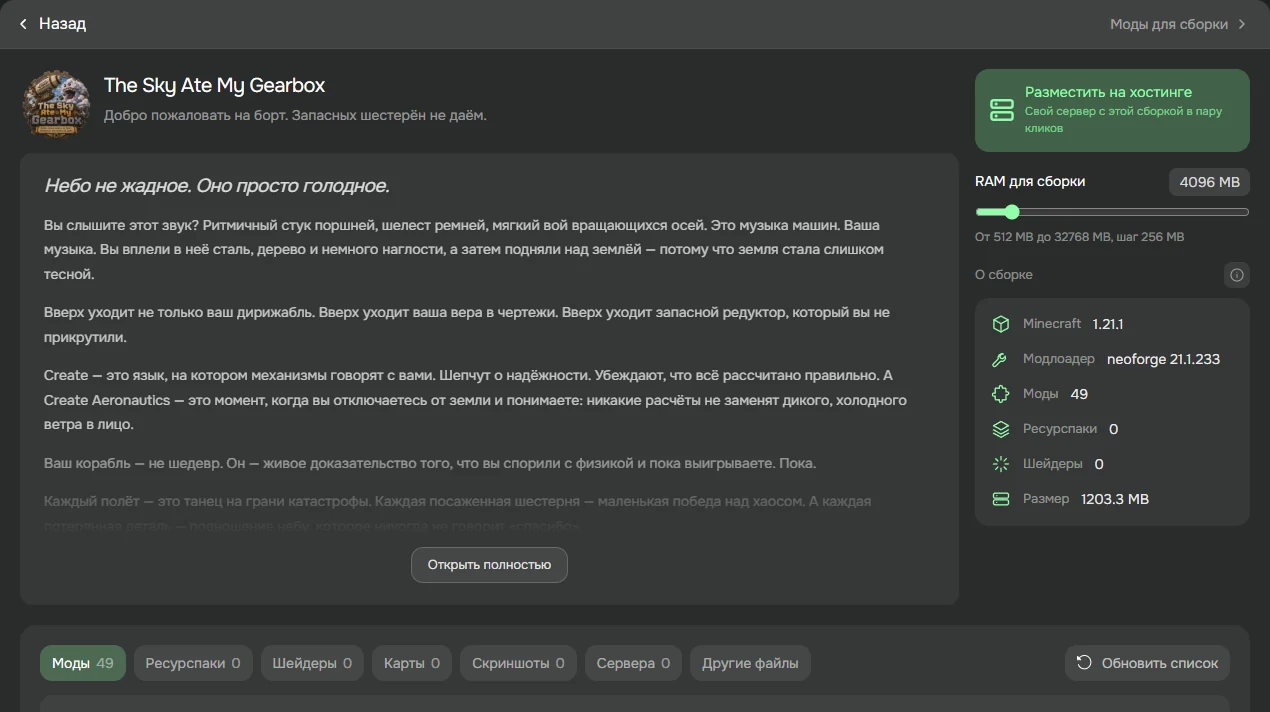The height and width of the screenshot is (712, 1270).
Task: Click the RAM для сборки label
Action: (x=1030, y=182)
